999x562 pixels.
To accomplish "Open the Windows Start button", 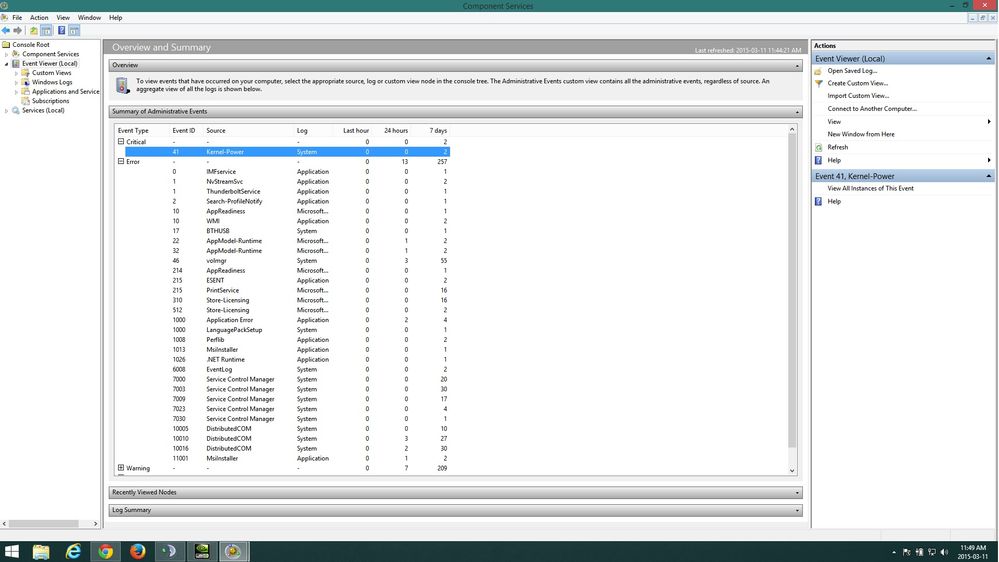I will [x=11, y=551].
